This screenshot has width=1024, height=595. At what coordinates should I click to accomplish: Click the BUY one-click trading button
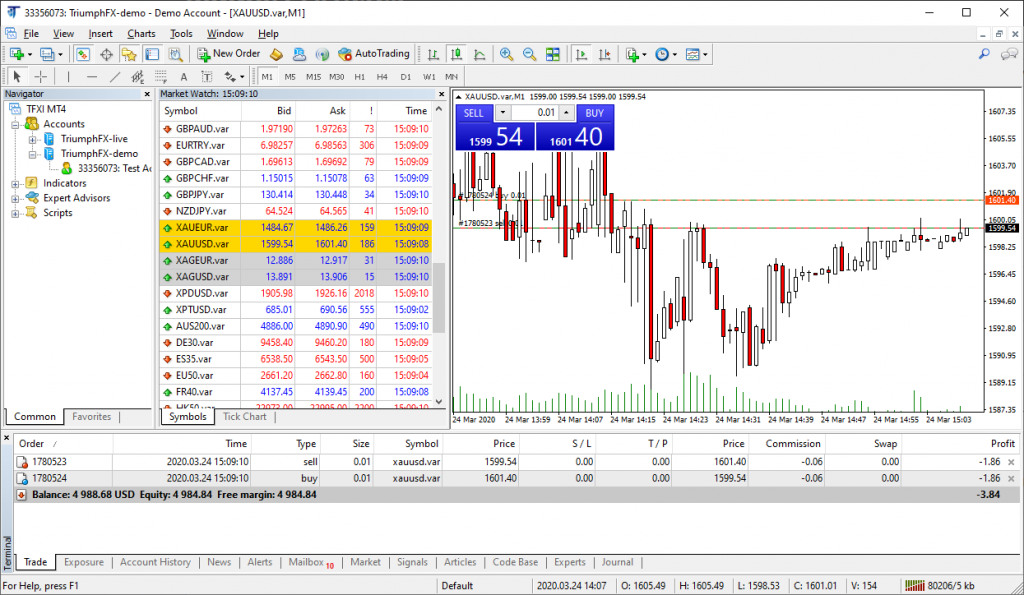[594, 113]
